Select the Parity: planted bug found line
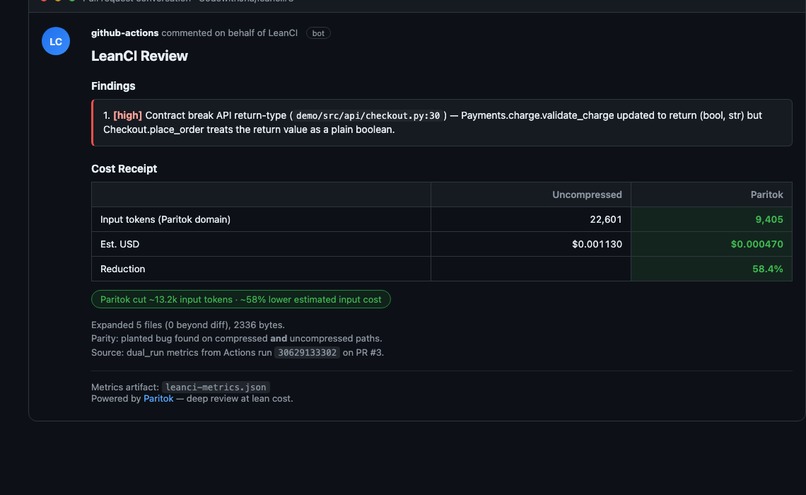This screenshot has height=495, width=806. point(236,338)
